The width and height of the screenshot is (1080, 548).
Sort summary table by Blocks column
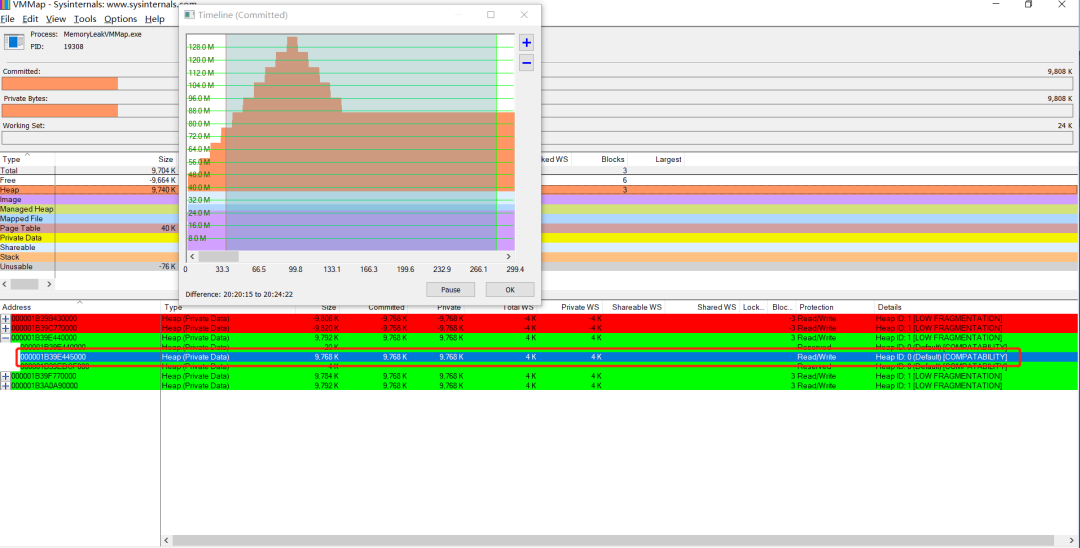click(x=599, y=159)
